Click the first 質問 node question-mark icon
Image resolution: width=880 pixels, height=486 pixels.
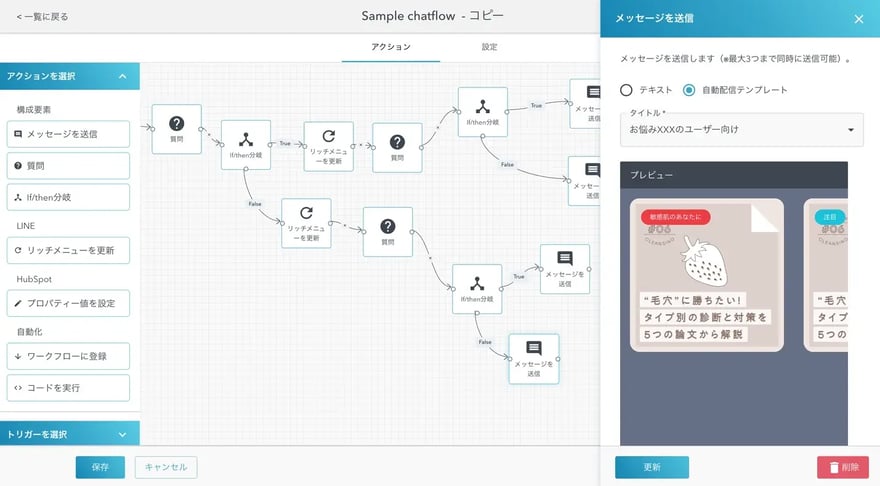point(176,124)
